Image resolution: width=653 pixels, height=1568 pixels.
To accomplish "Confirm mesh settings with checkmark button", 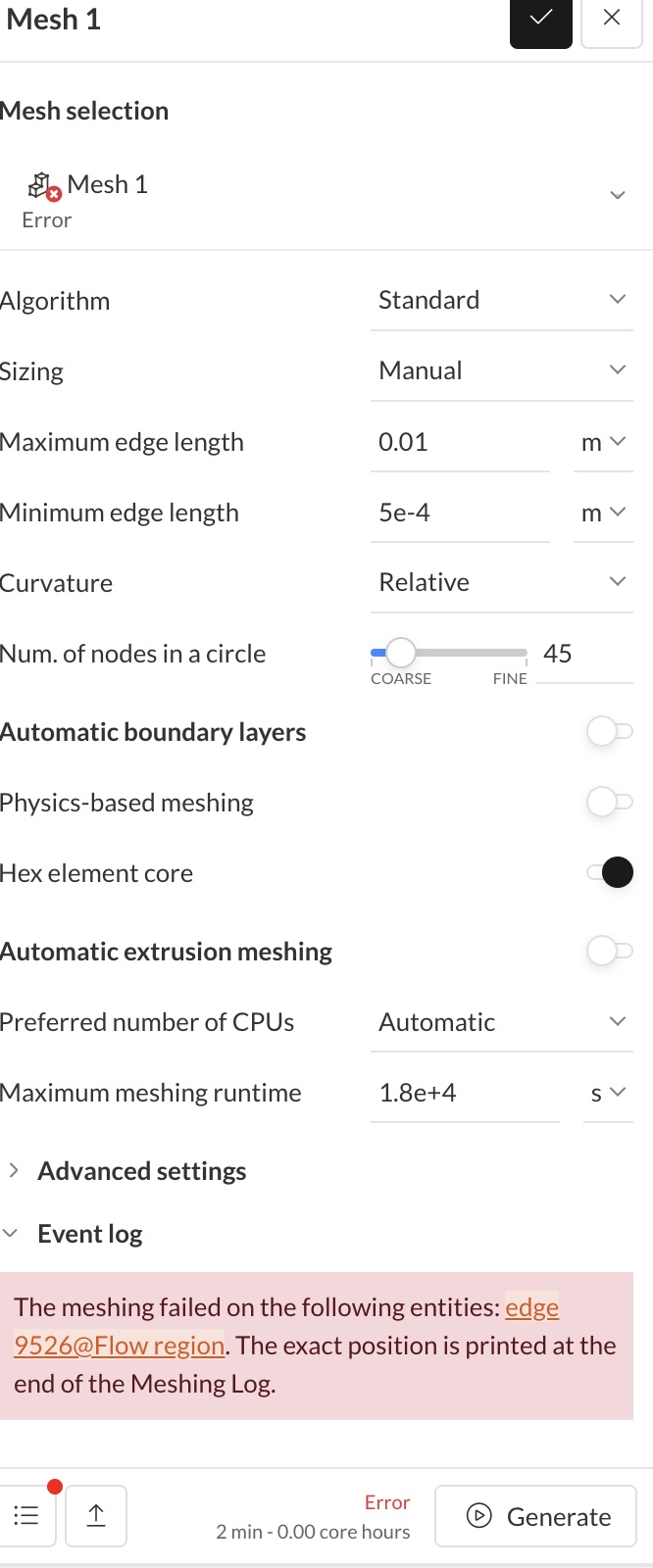I will [540, 19].
